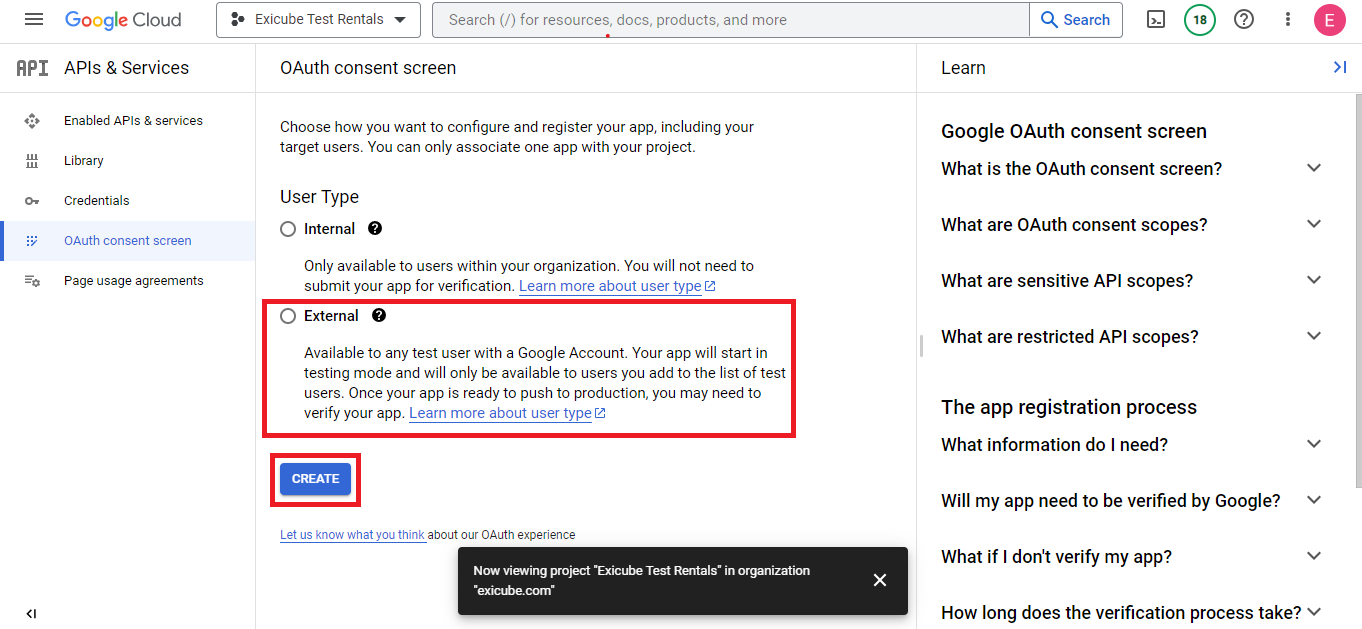Click the user account avatar
Screen dimensions: 1362x629
click(x=1330, y=20)
